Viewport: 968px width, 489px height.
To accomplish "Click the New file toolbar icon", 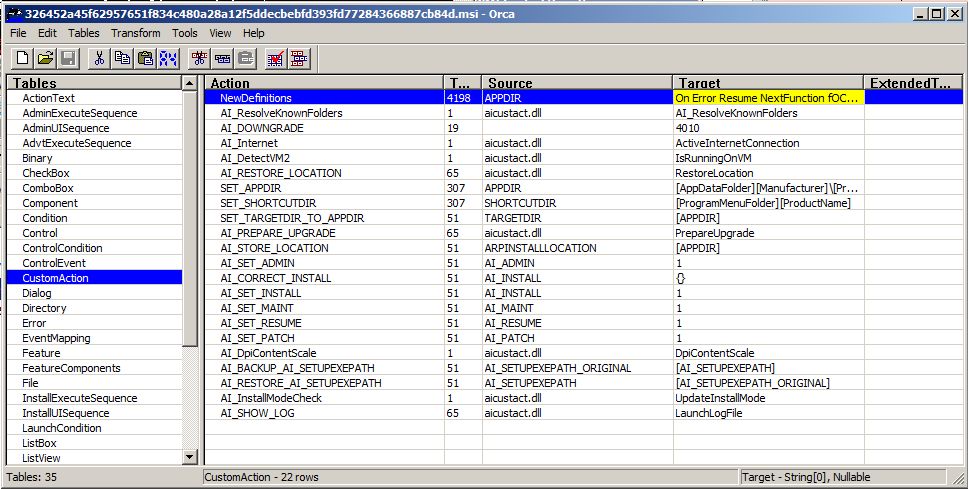I will tap(20, 58).
